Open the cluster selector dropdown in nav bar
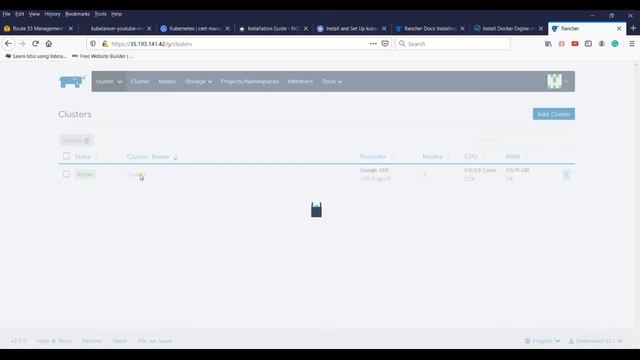Screen dimensions: 640x360 click(109, 82)
